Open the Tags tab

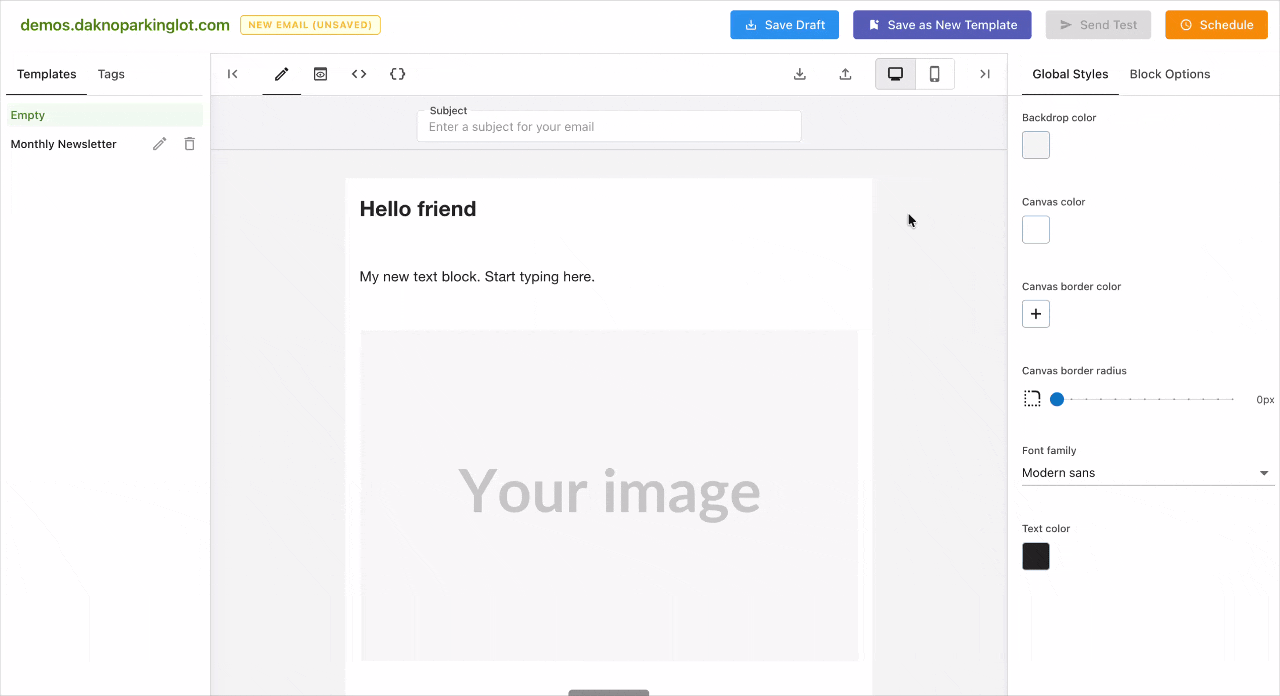111,74
